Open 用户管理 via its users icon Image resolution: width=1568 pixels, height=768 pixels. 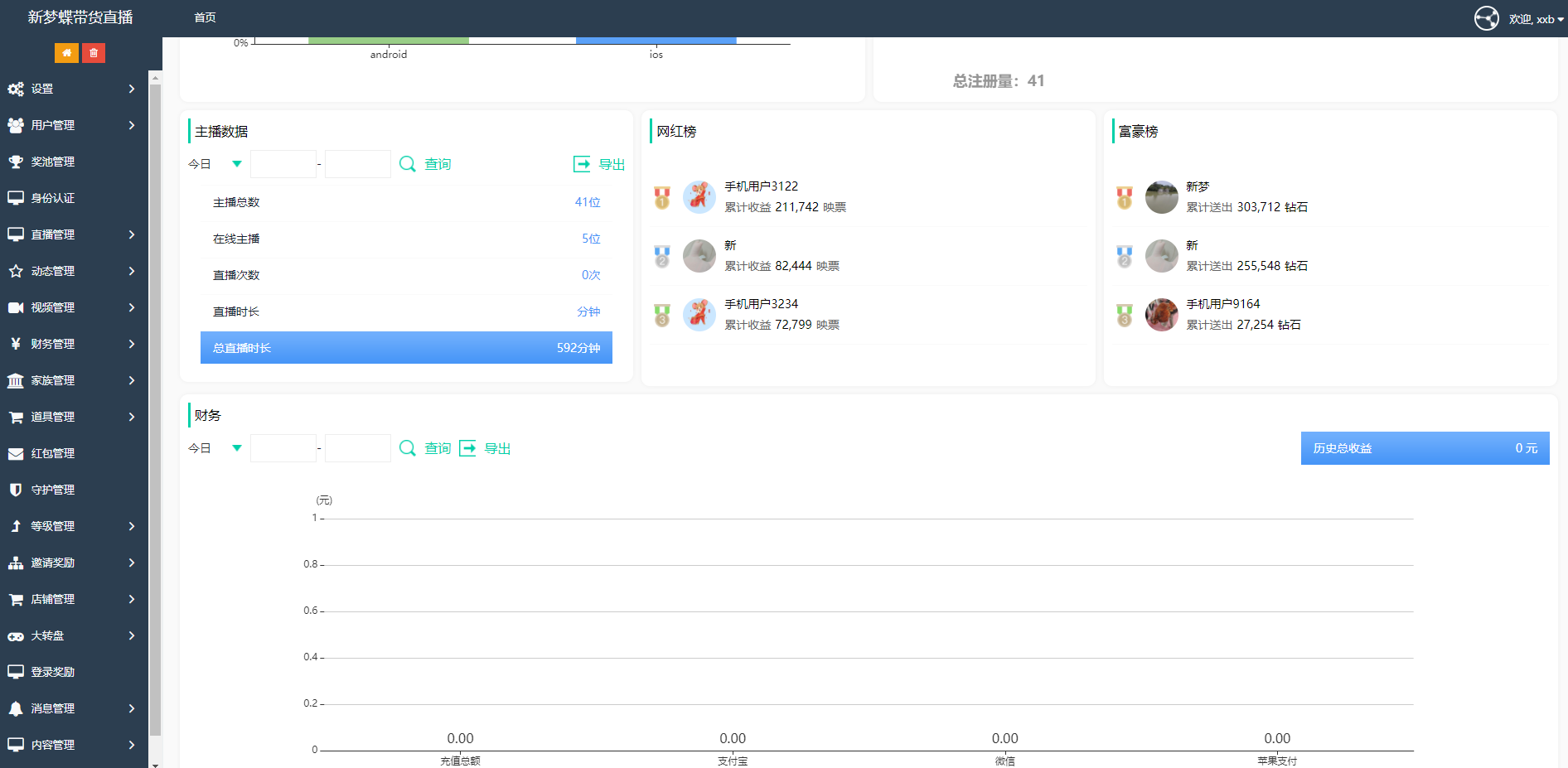pyautogui.click(x=17, y=125)
